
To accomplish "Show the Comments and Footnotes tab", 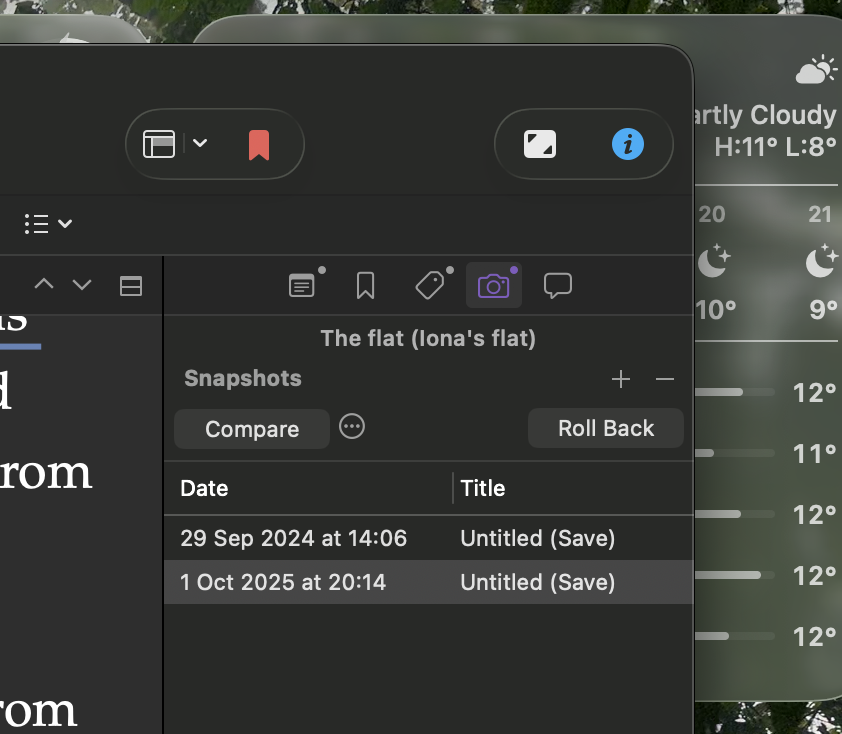I will point(557,286).
